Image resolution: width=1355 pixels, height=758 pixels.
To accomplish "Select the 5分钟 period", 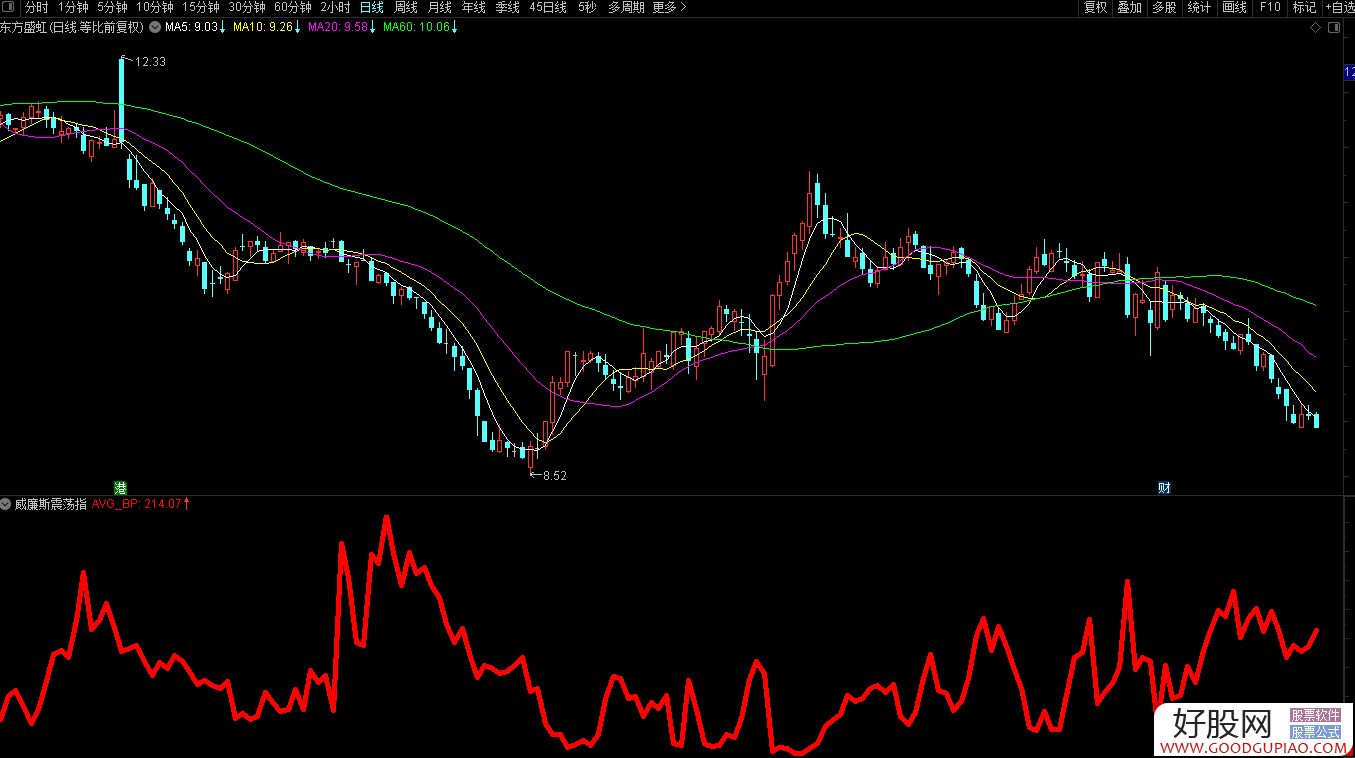I will click(x=112, y=7).
